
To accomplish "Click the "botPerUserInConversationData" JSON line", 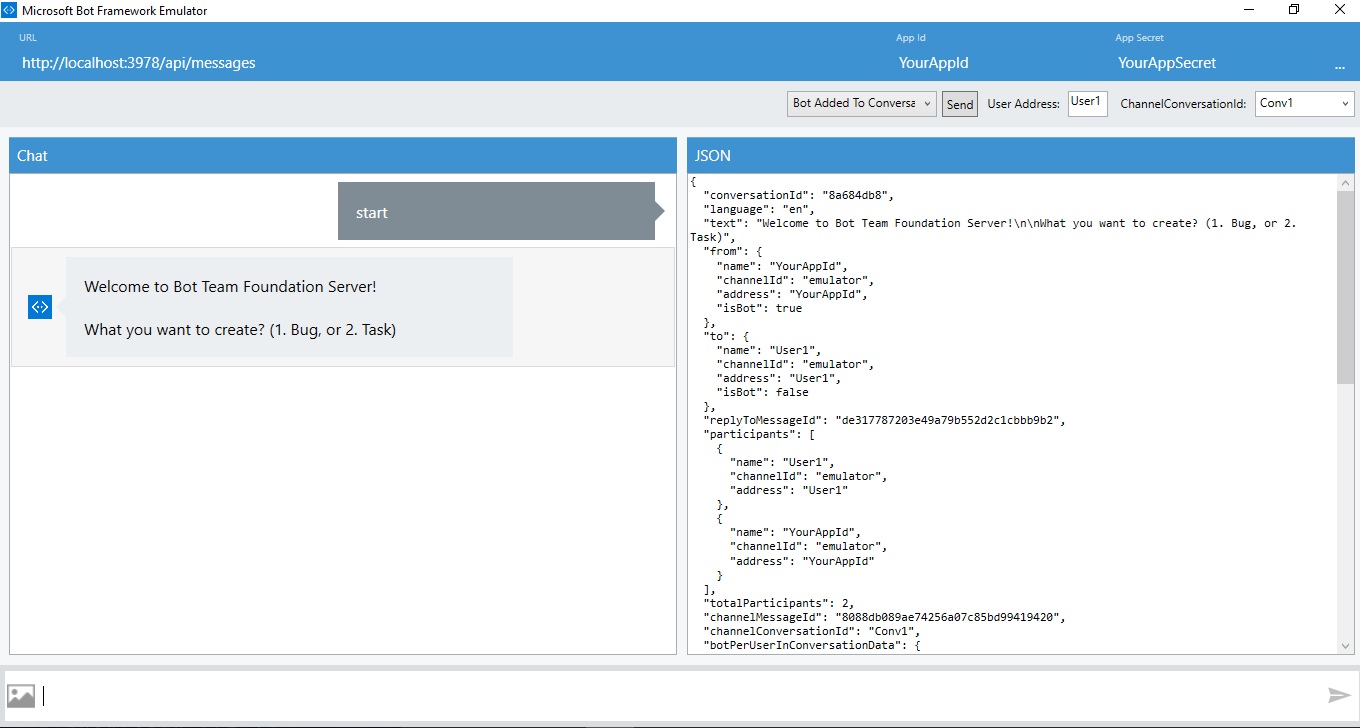I will click(812, 645).
